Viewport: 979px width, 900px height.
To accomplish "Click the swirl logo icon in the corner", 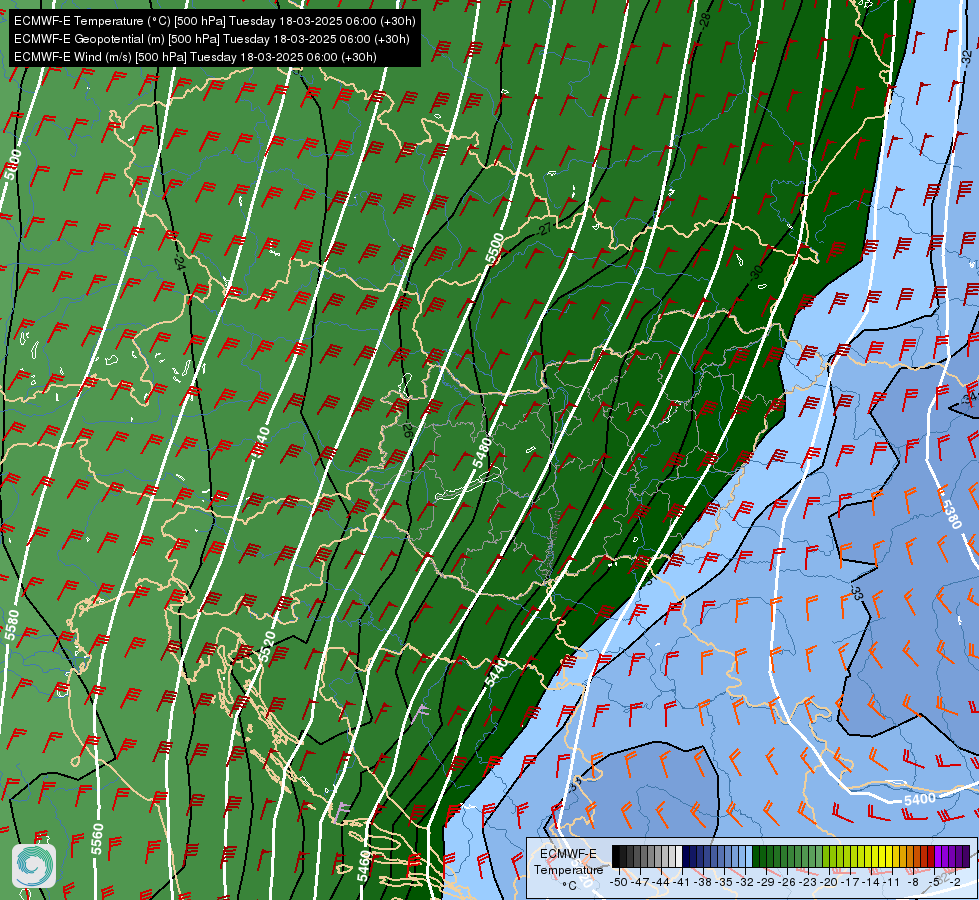I will pyautogui.click(x=34, y=866).
